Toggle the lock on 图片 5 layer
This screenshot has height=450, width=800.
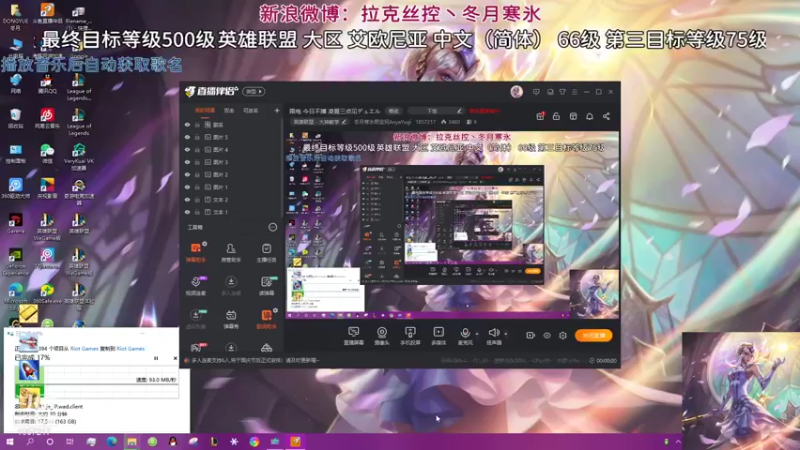197,137
